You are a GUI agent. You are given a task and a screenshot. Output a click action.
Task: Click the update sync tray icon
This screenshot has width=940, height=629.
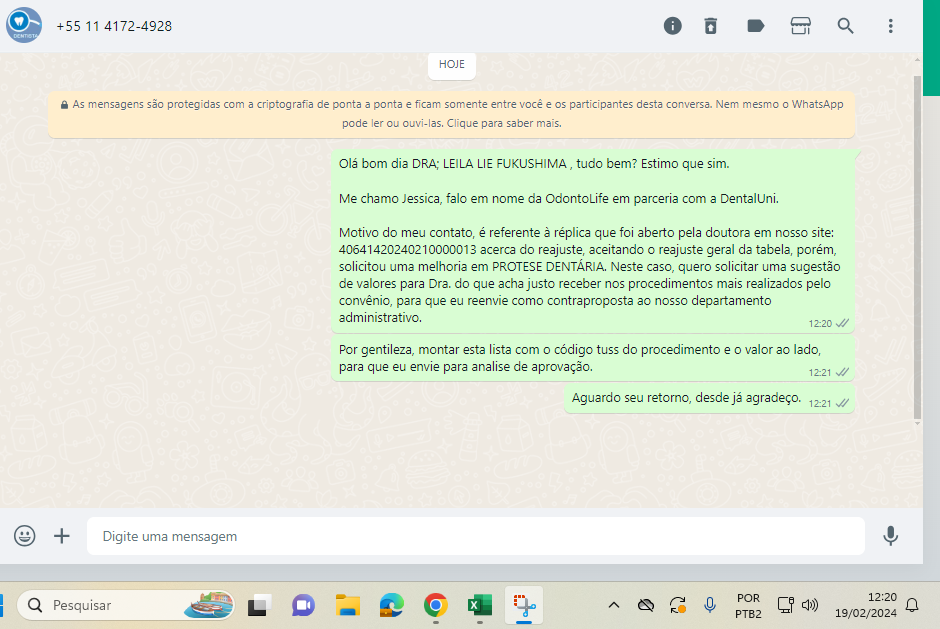(x=678, y=606)
